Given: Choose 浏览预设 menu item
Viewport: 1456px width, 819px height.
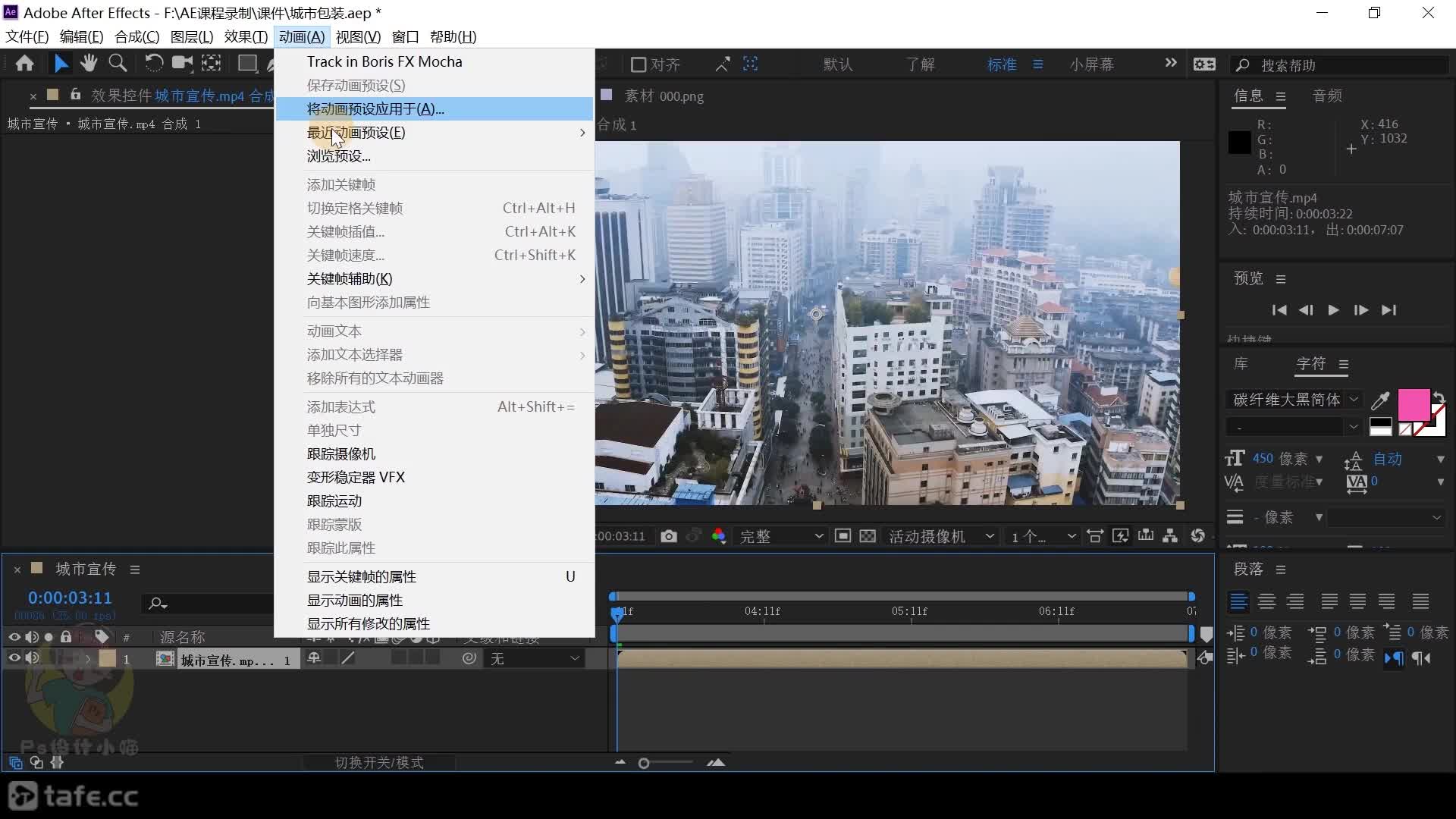Looking at the screenshot, I should pos(434,156).
